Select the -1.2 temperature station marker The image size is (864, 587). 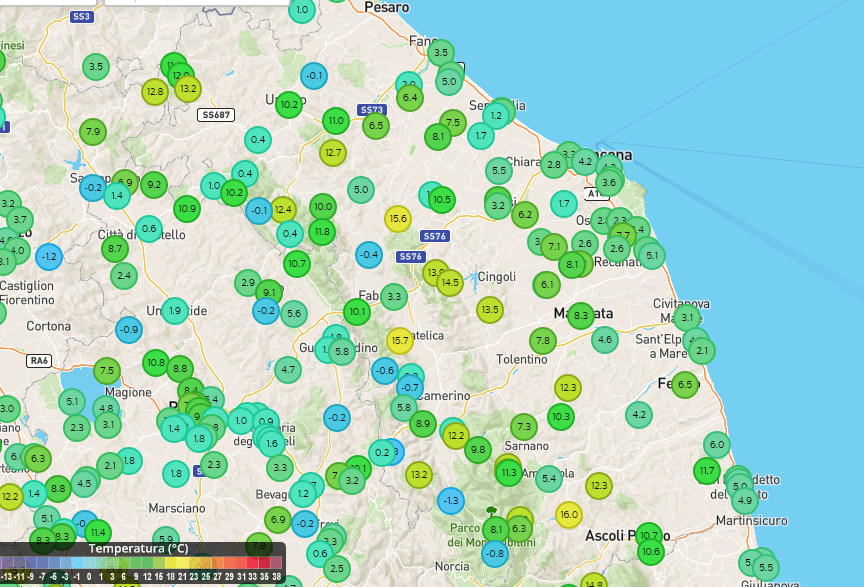pos(48,256)
